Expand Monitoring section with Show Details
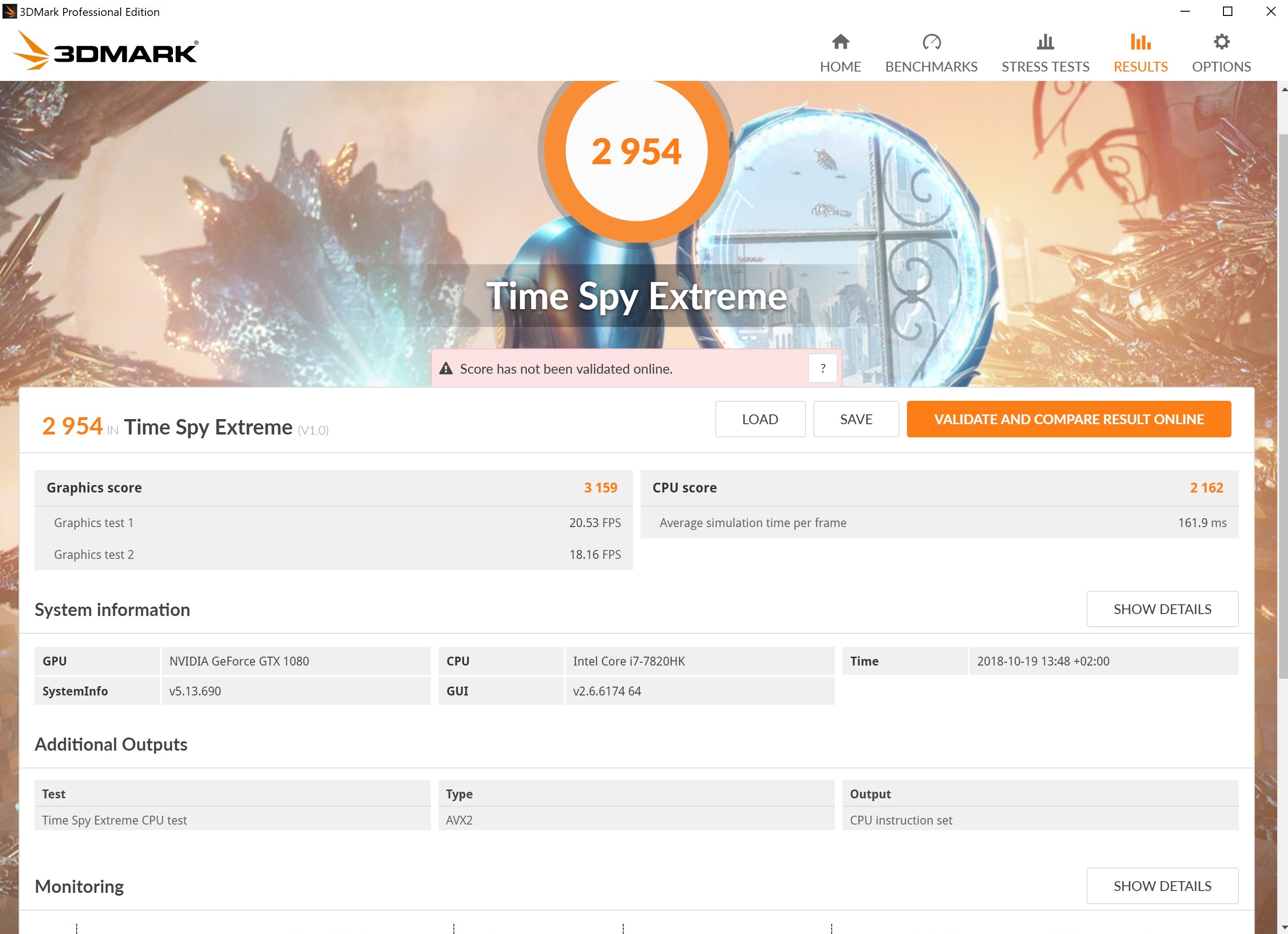Viewport: 1288px width, 934px height. click(1161, 886)
